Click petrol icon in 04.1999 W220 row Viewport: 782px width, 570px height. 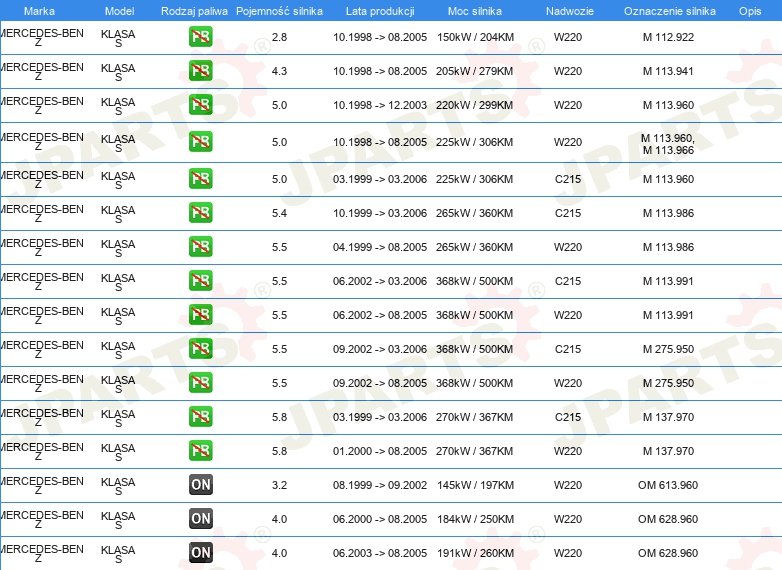pyautogui.click(x=200, y=246)
